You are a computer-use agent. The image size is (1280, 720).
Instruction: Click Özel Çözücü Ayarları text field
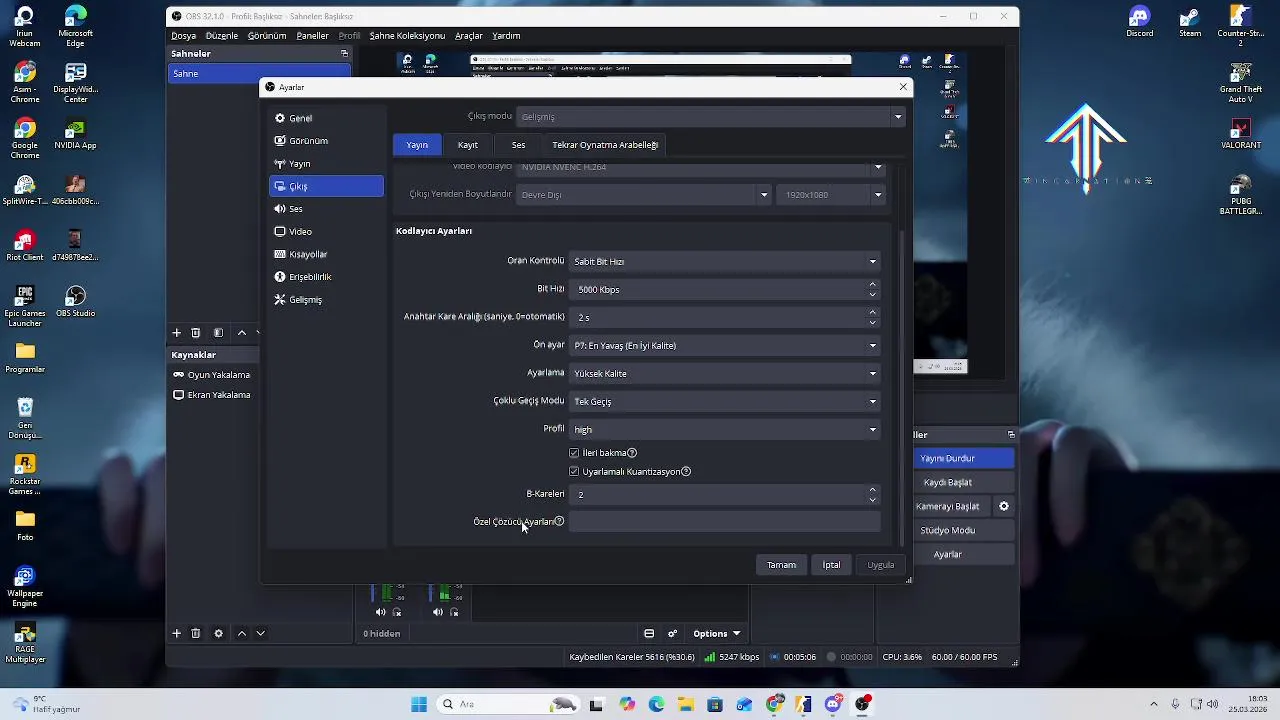[724, 522]
